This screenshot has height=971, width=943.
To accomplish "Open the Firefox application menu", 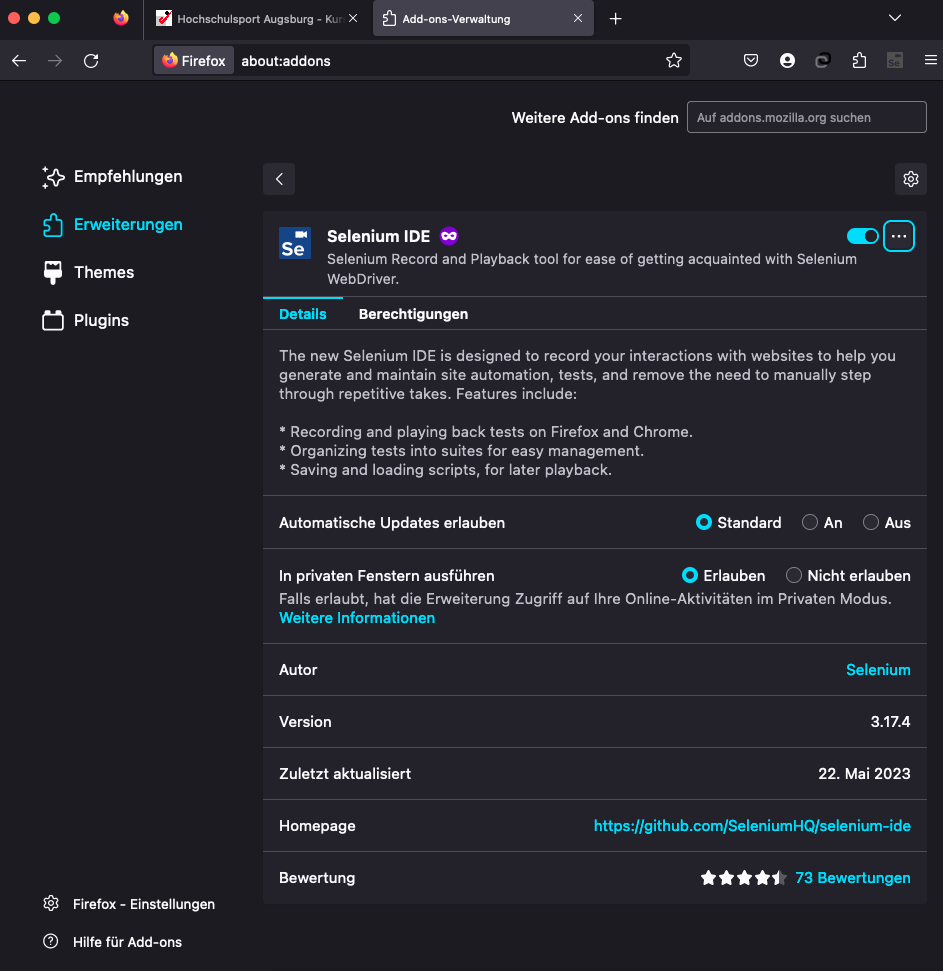I will (x=930, y=61).
